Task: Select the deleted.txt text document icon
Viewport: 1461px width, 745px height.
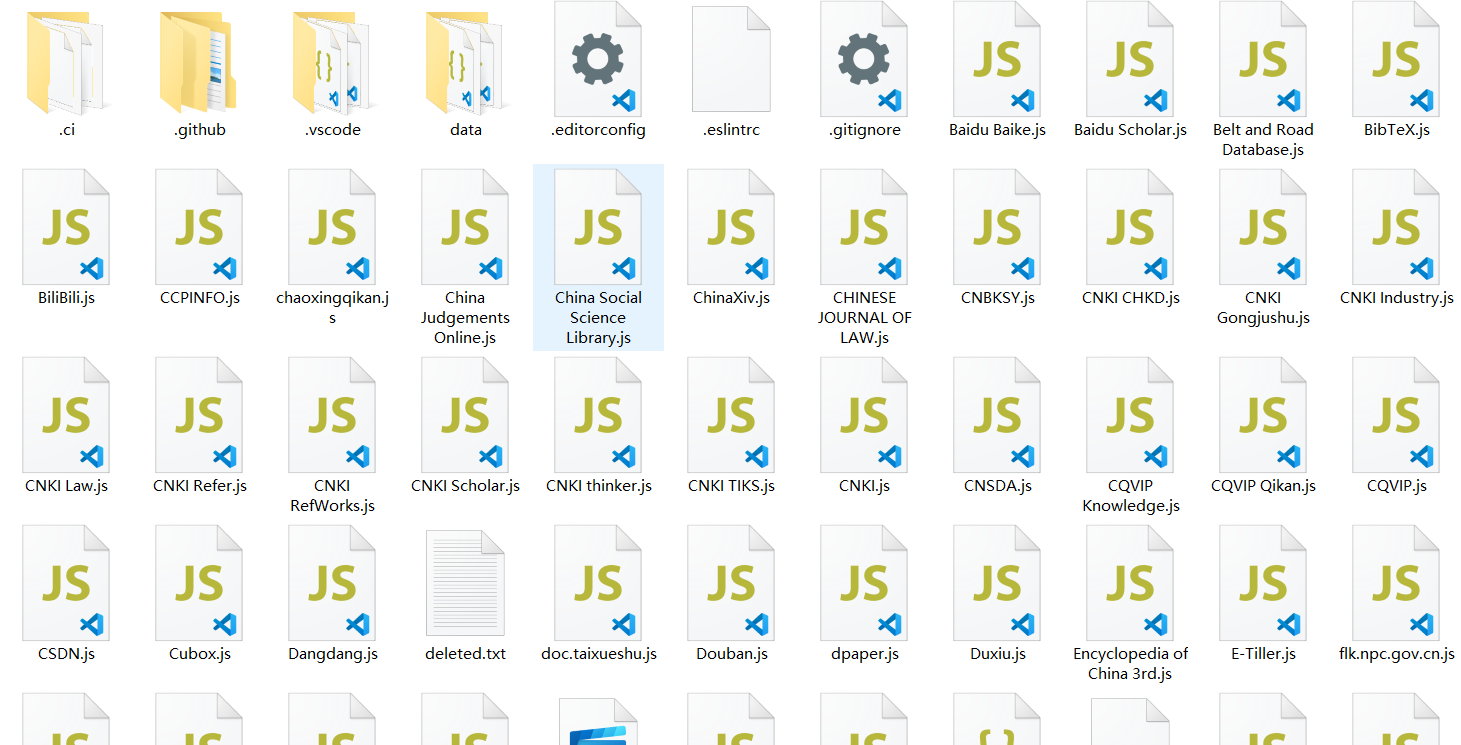Action: [x=465, y=582]
